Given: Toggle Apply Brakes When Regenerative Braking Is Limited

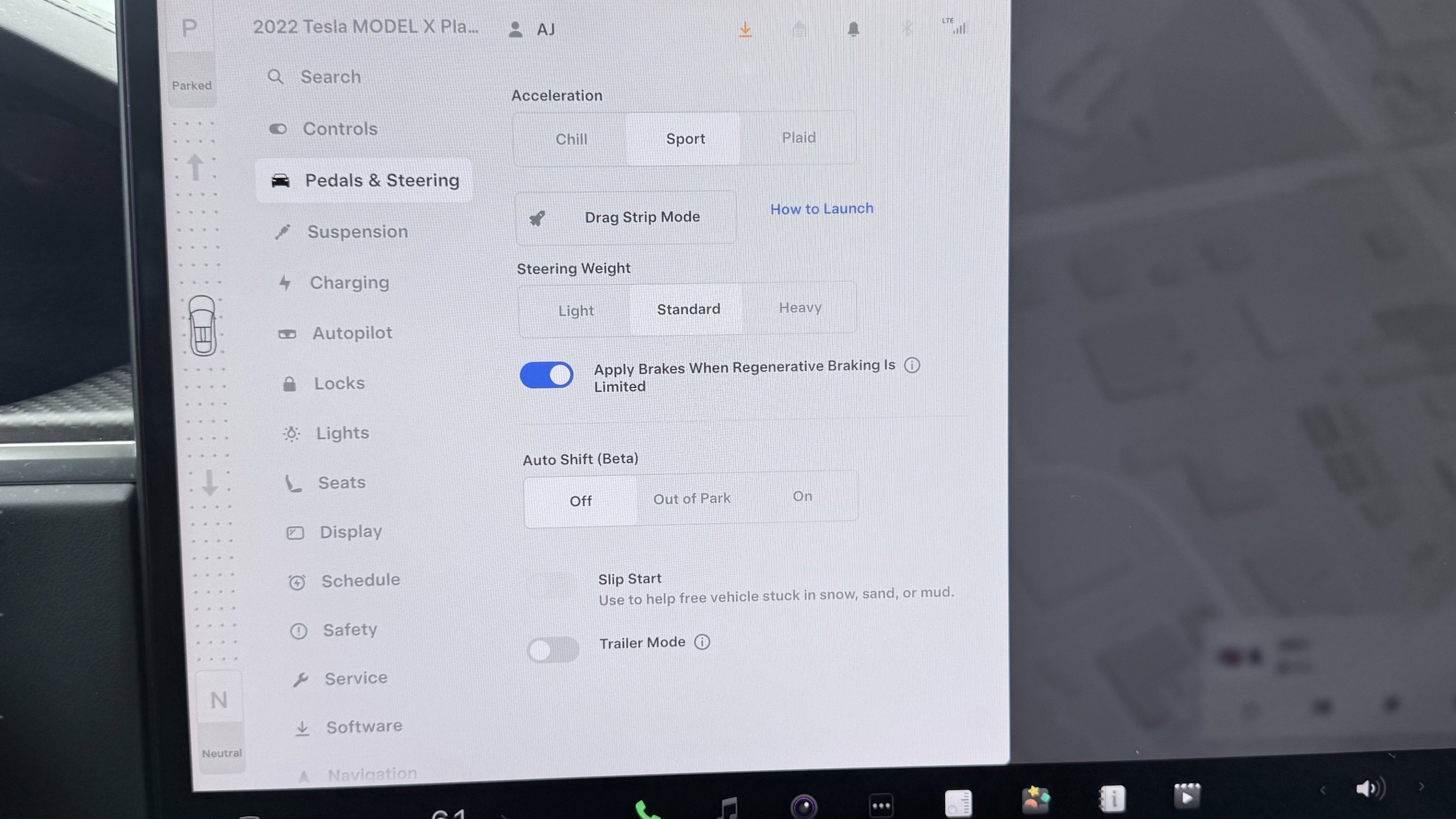Looking at the screenshot, I should [546, 375].
